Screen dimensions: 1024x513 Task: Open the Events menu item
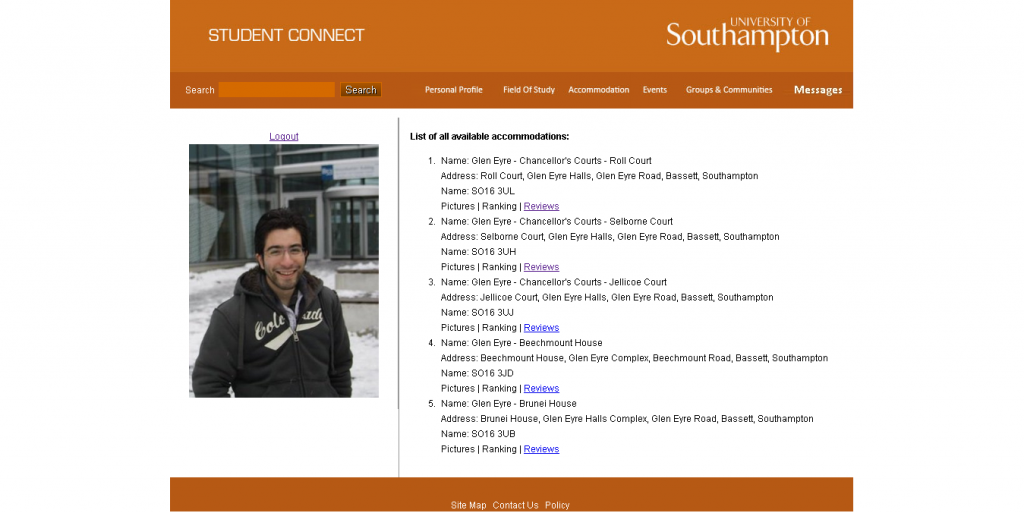coord(654,90)
